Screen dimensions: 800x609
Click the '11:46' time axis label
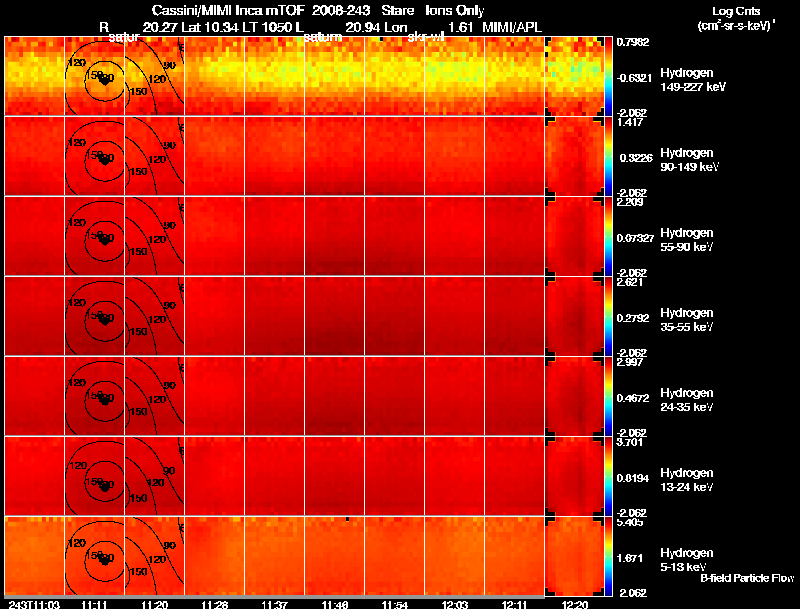335,604
